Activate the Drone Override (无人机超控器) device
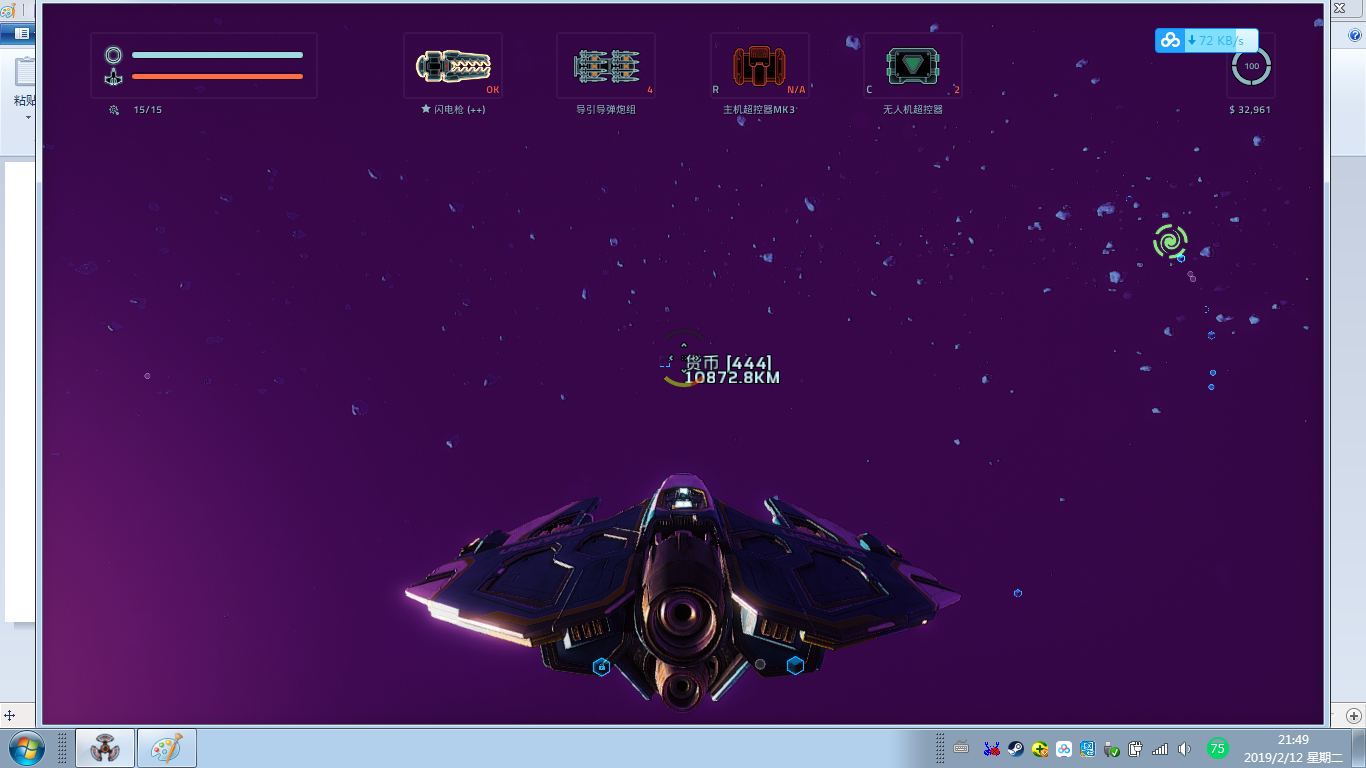Viewport: 1366px width, 768px height. click(913, 66)
